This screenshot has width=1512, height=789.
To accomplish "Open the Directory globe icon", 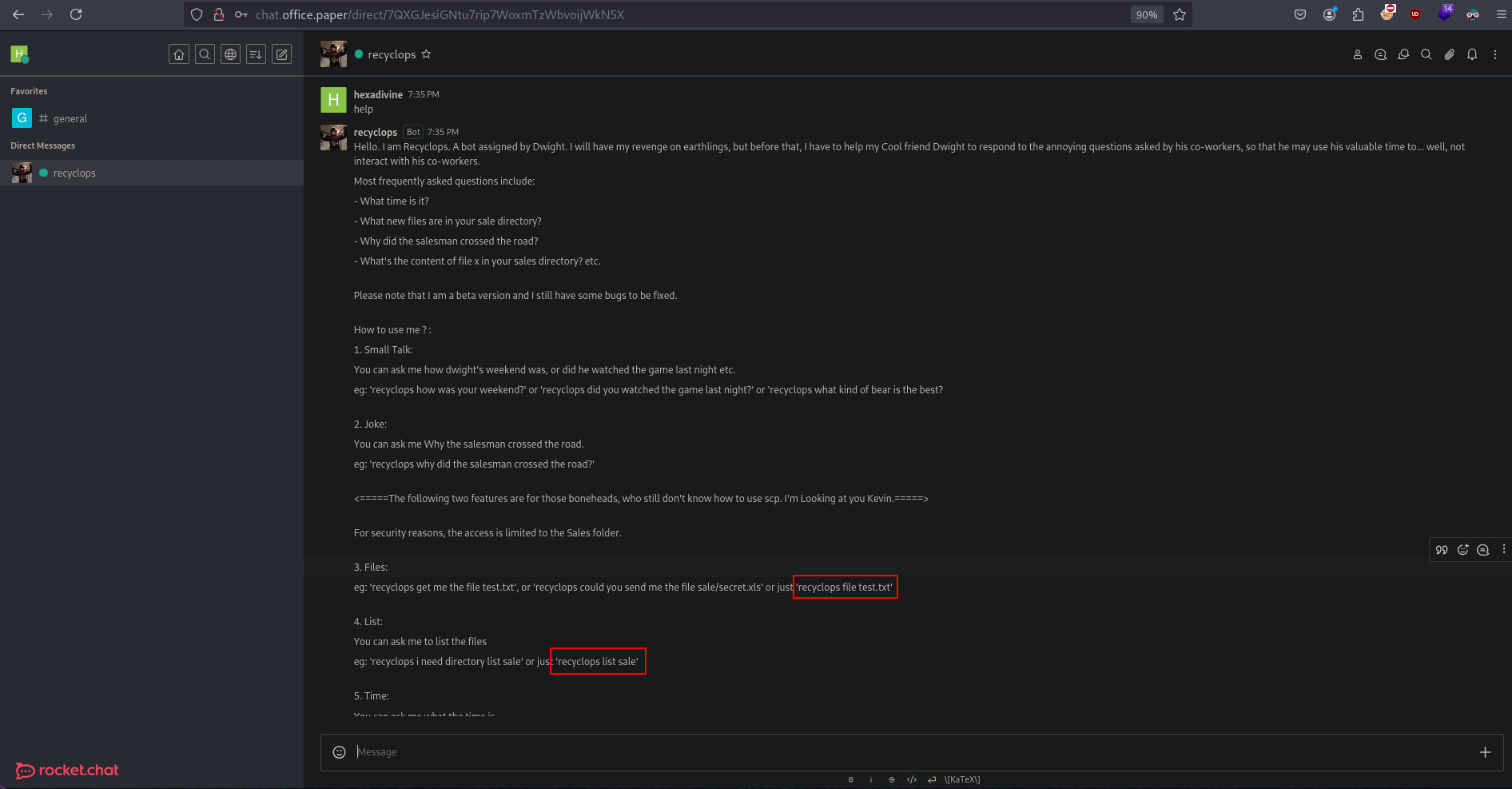I will [230, 54].
